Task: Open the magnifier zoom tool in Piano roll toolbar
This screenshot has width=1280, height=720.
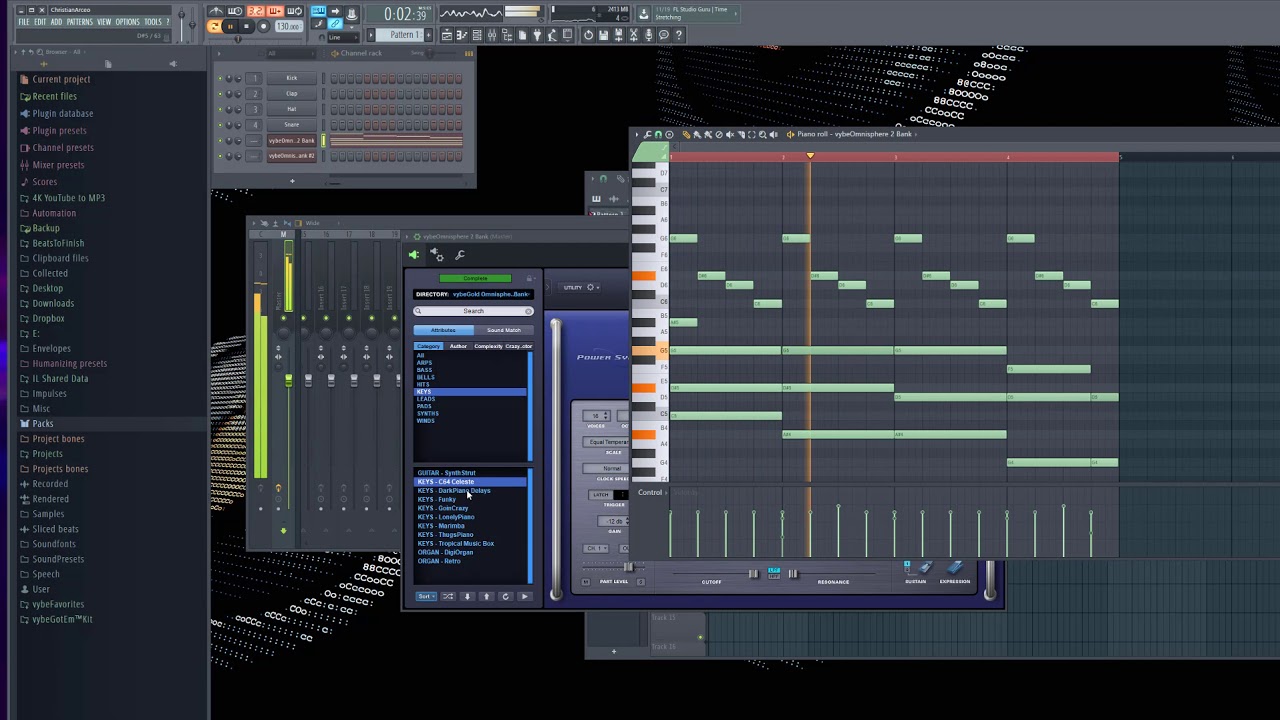Action: [x=763, y=134]
